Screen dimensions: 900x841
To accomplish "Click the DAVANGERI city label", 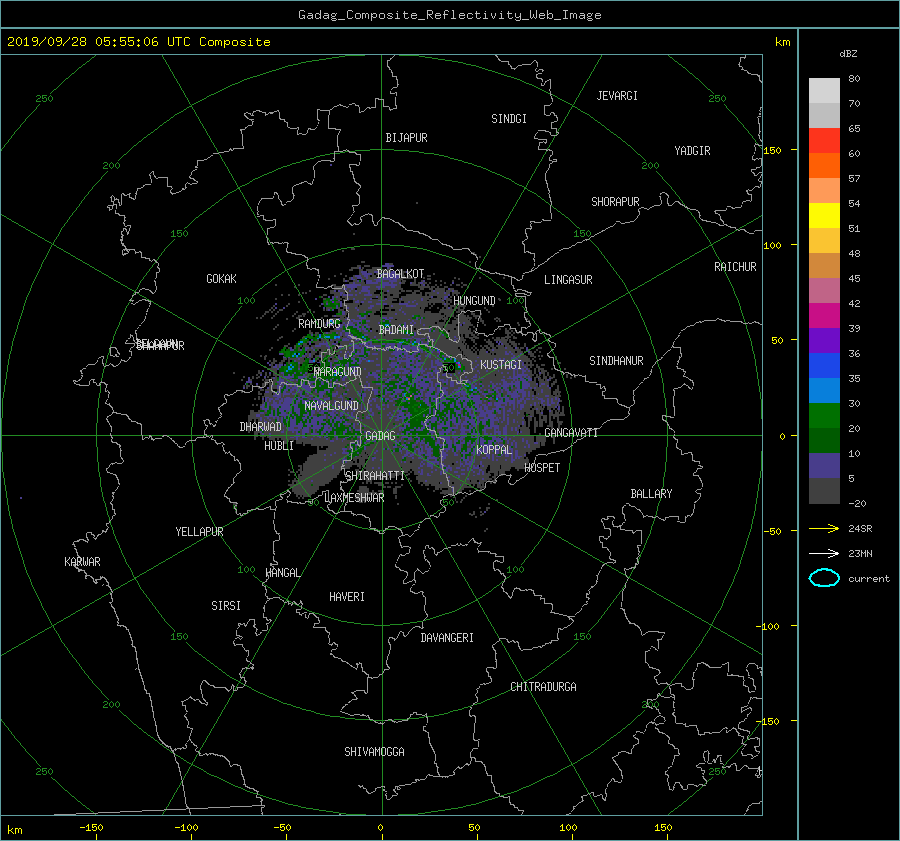I will pyautogui.click(x=447, y=638).
